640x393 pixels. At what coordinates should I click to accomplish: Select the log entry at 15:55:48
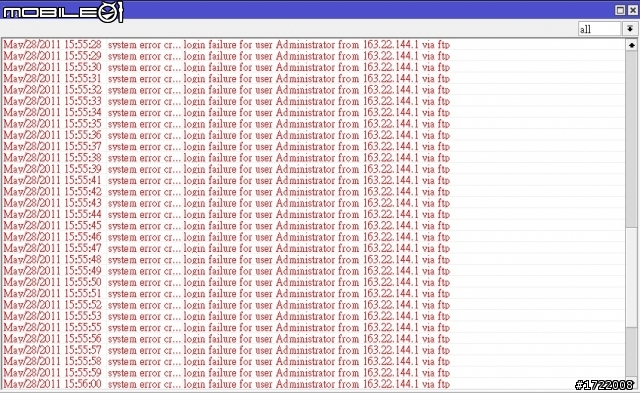pyautogui.click(x=313, y=260)
